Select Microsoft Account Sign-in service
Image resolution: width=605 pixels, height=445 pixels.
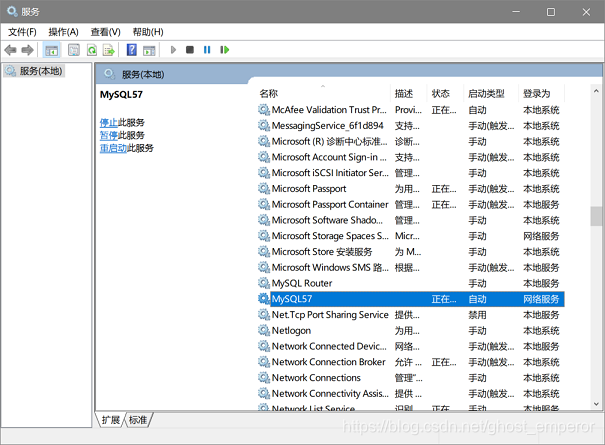click(410, 157)
